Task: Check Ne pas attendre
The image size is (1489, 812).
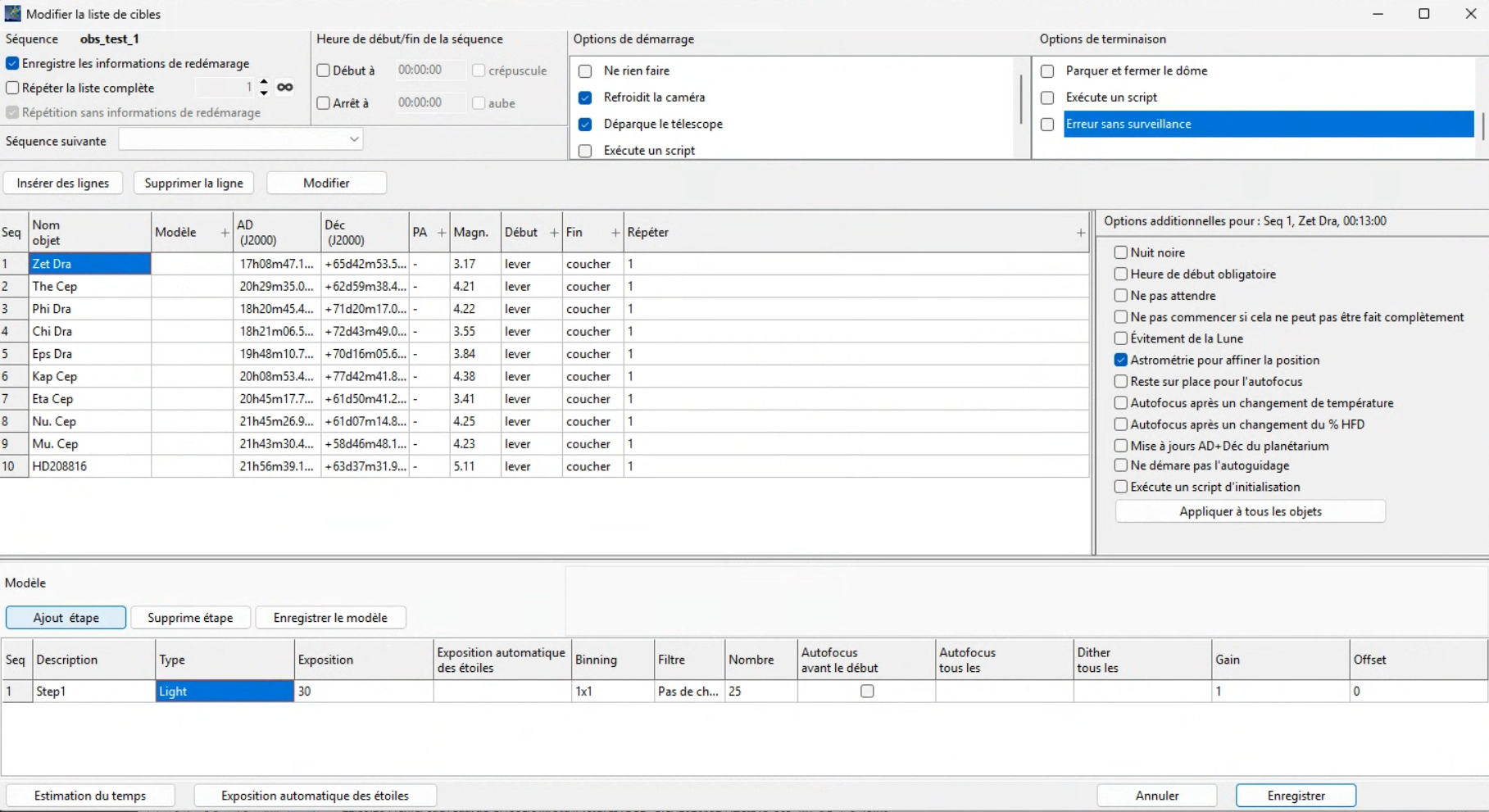Action: pyautogui.click(x=1121, y=295)
